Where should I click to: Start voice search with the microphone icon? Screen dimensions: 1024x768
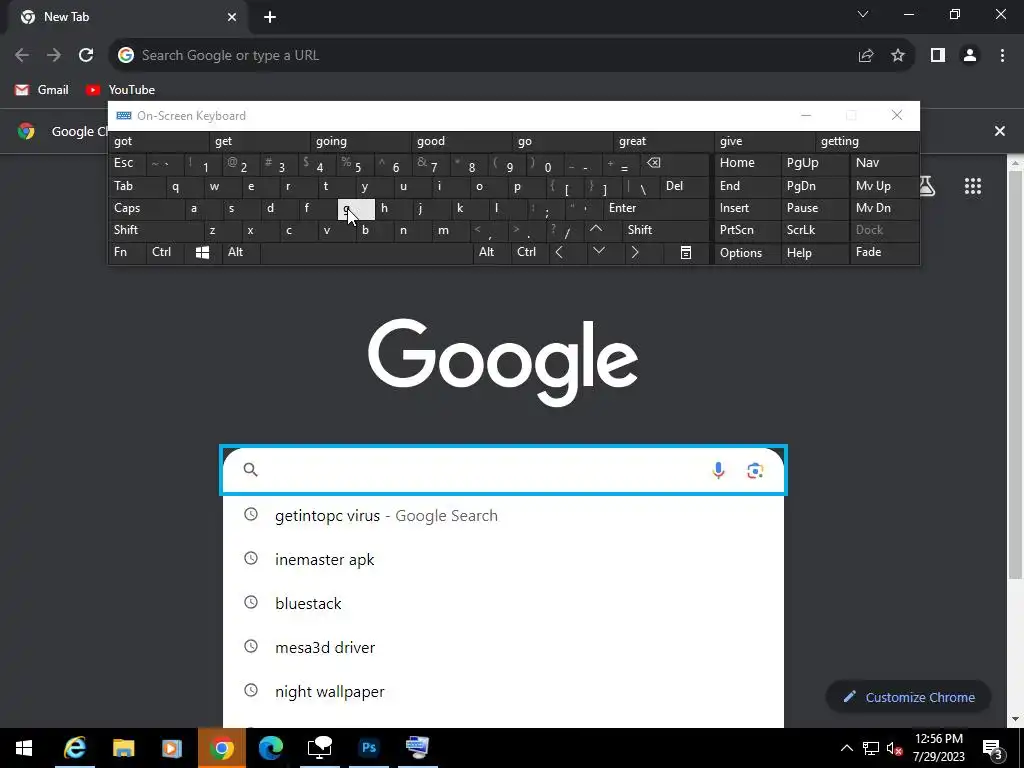point(718,470)
